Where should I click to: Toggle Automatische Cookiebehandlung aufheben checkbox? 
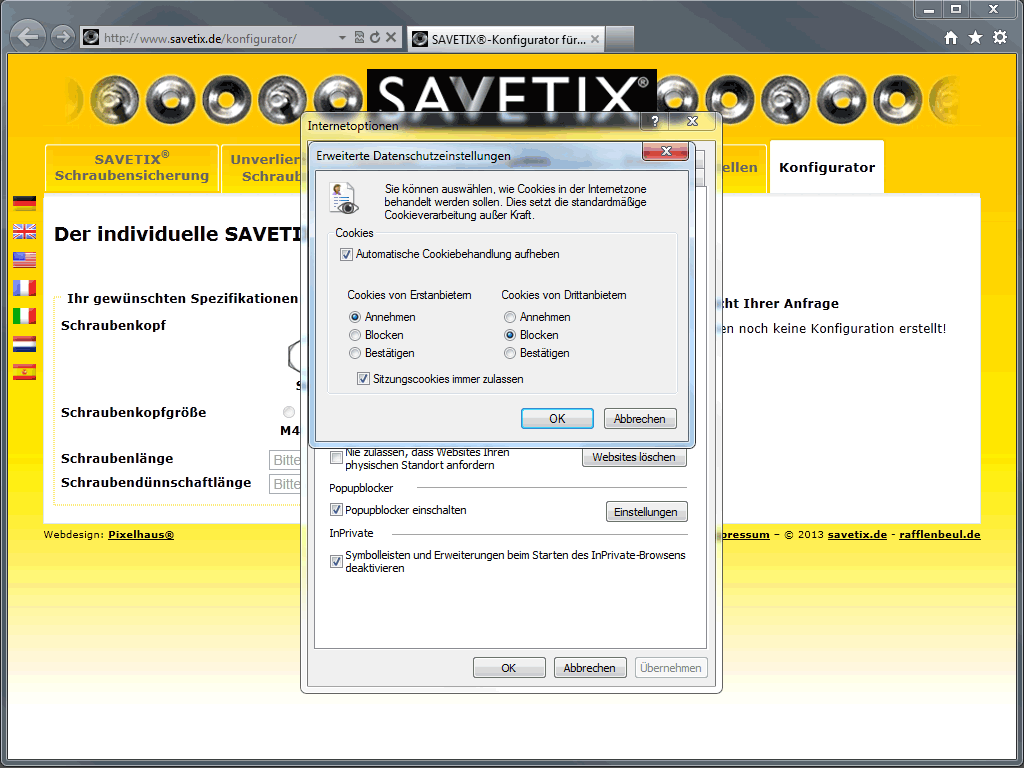pos(346,255)
